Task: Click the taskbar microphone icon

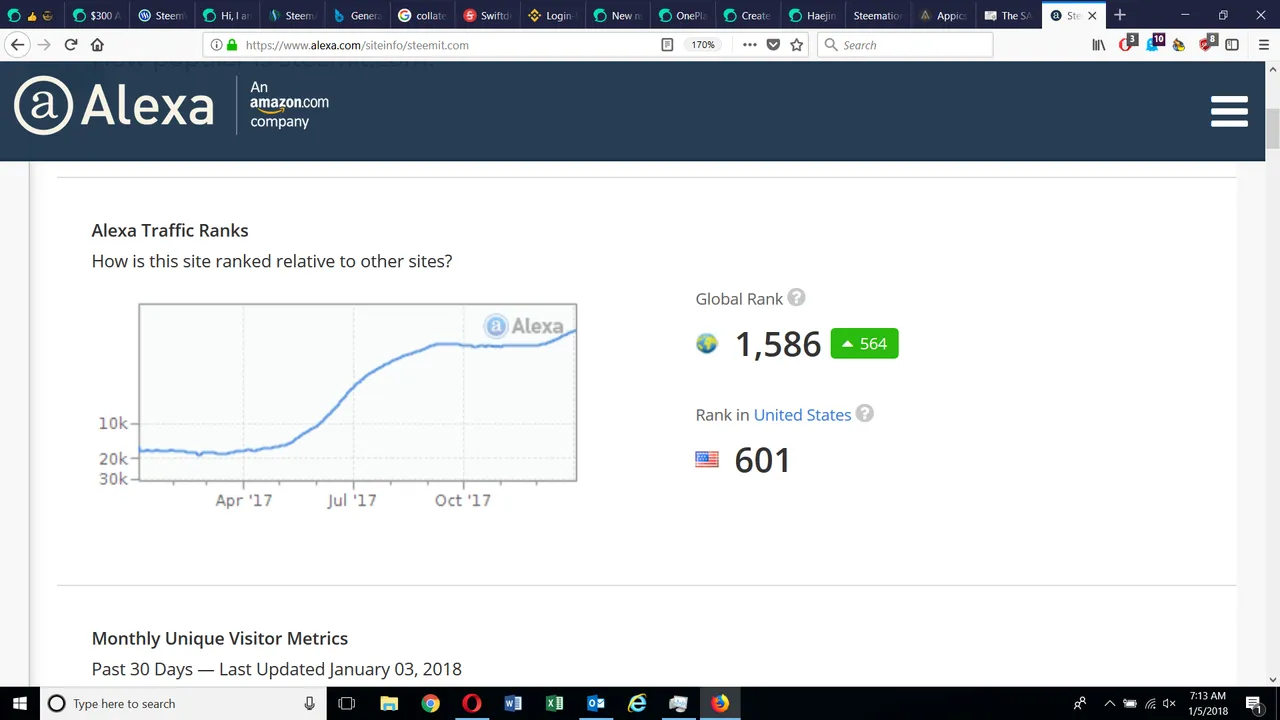Action: pyautogui.click(x=309, y=703)
